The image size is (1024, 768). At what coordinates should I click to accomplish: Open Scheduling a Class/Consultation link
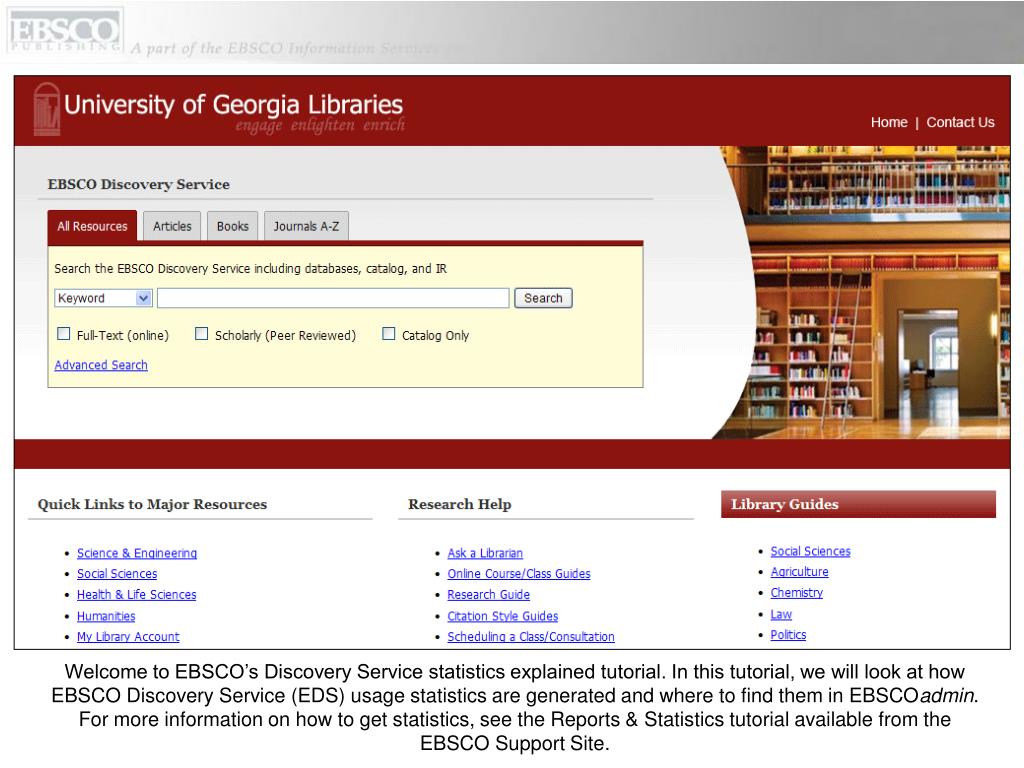click(x=530, y=636)
